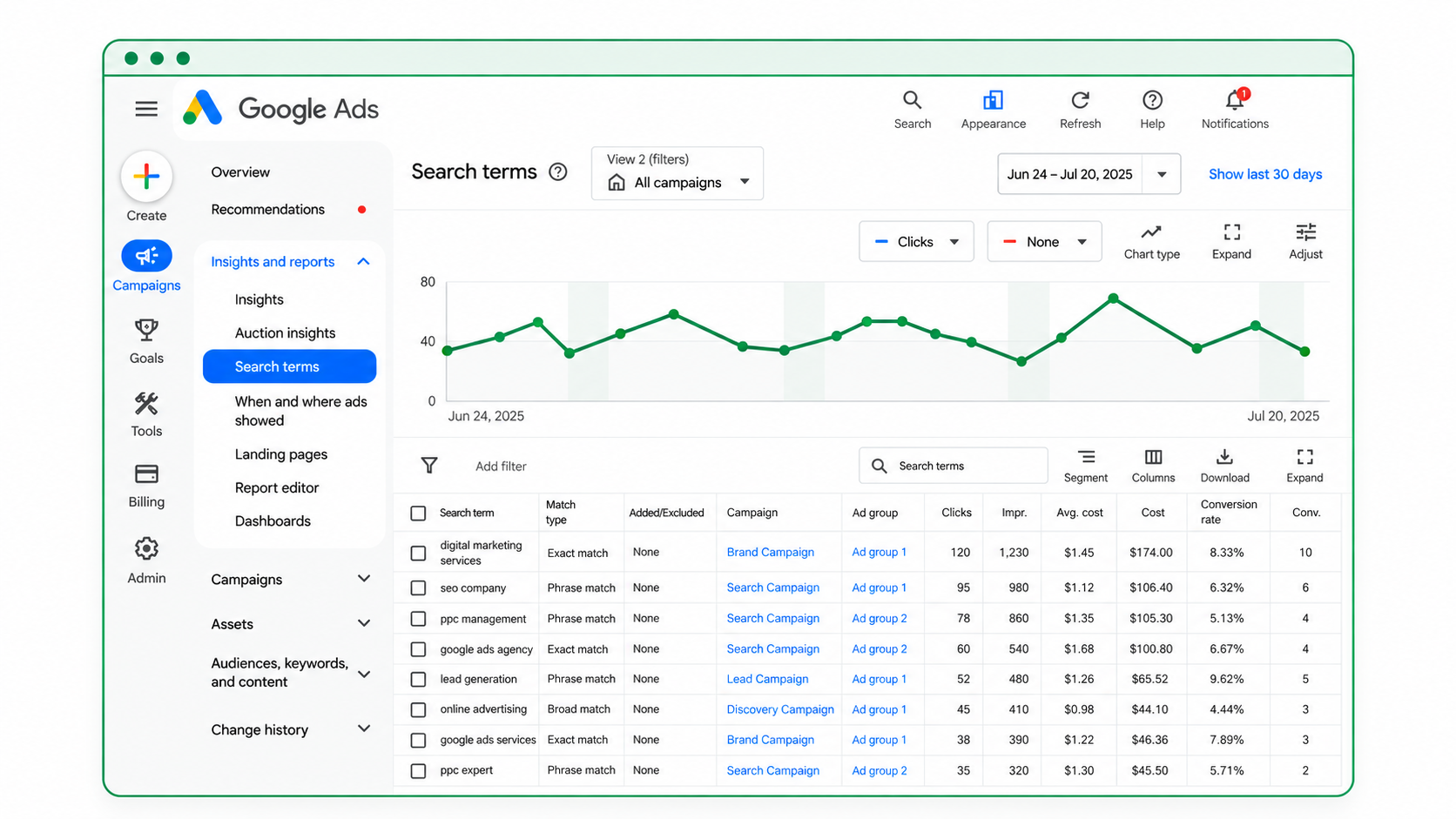Select Search terms in sidebar
Viewport: 1456px width, 819px height.
(x=289, y=366)
